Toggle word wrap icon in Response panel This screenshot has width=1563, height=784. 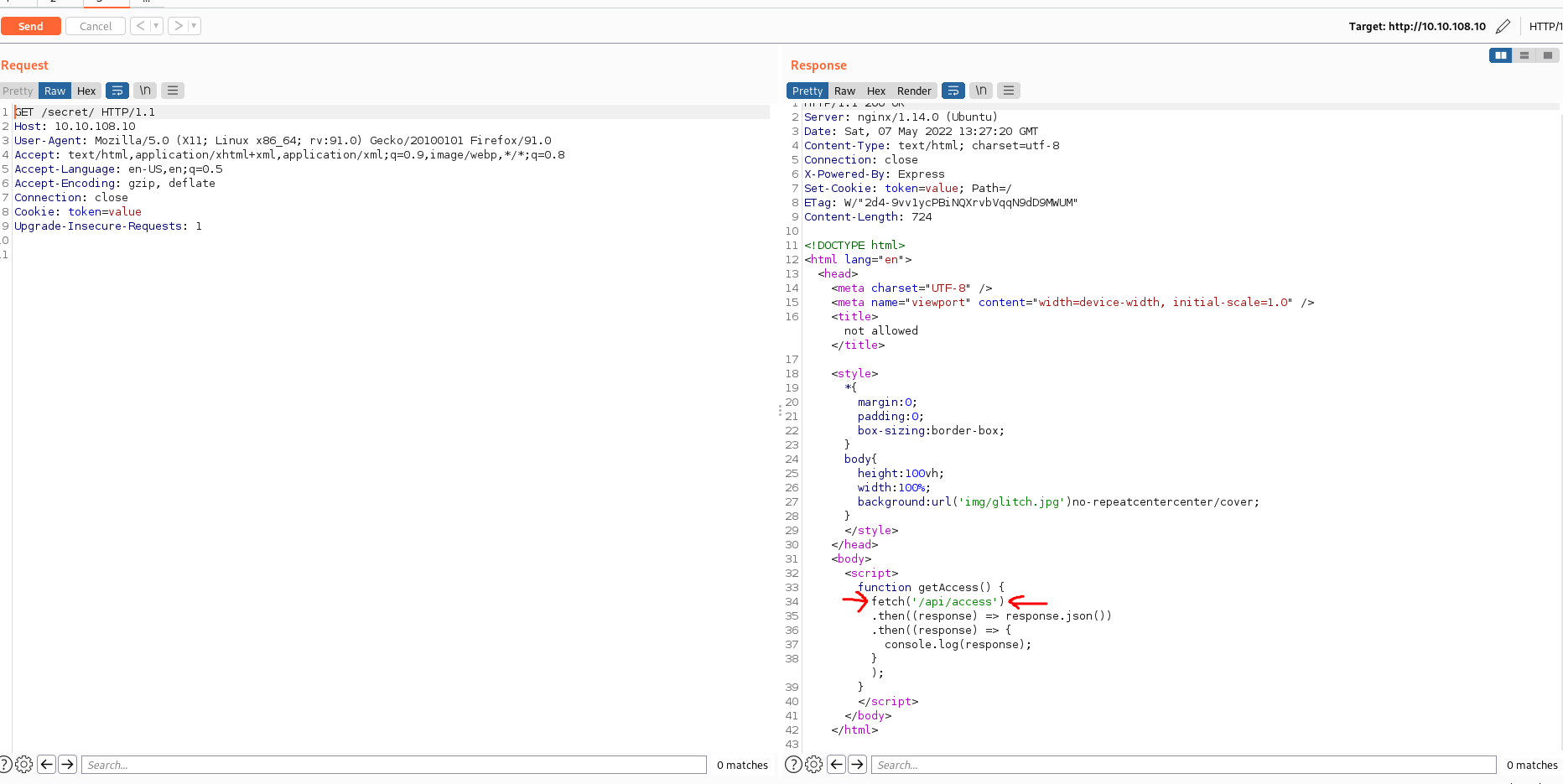coord(953,91)
